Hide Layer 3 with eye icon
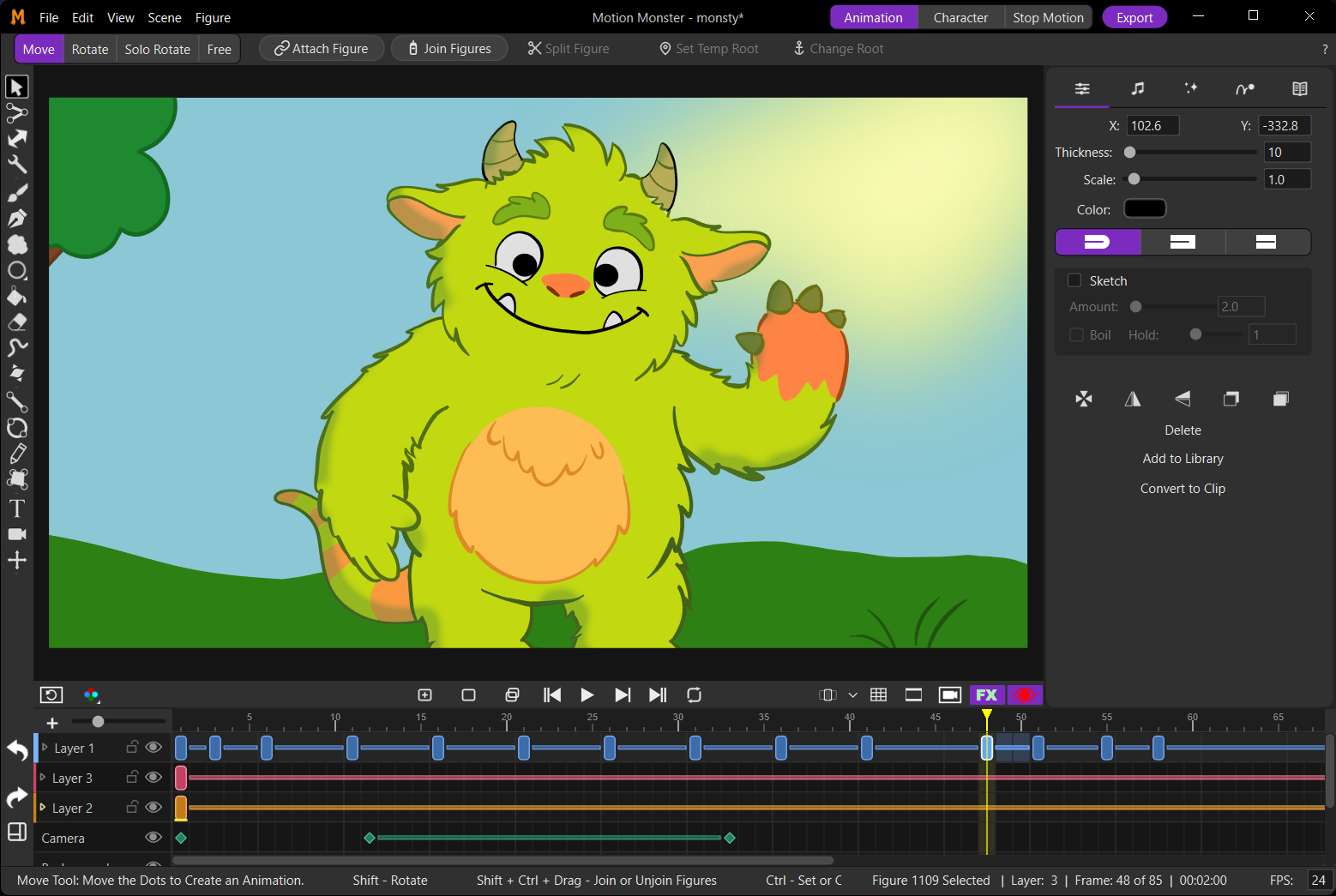Screen dimensions: 1336x896 point(153,777)
